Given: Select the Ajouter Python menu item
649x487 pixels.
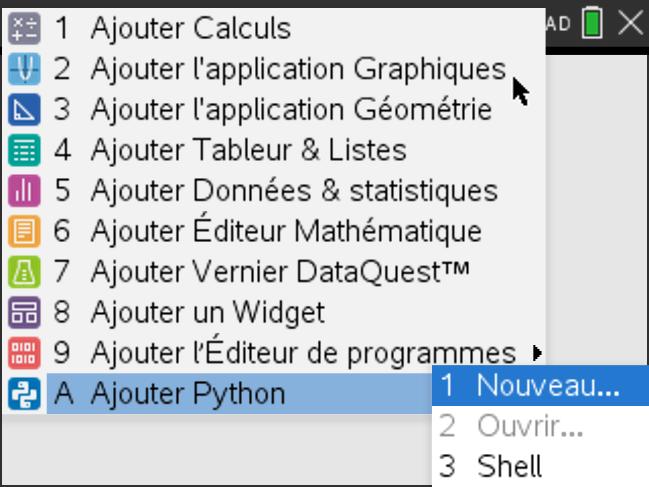Looking at the screenshot, I should point(187,393).
